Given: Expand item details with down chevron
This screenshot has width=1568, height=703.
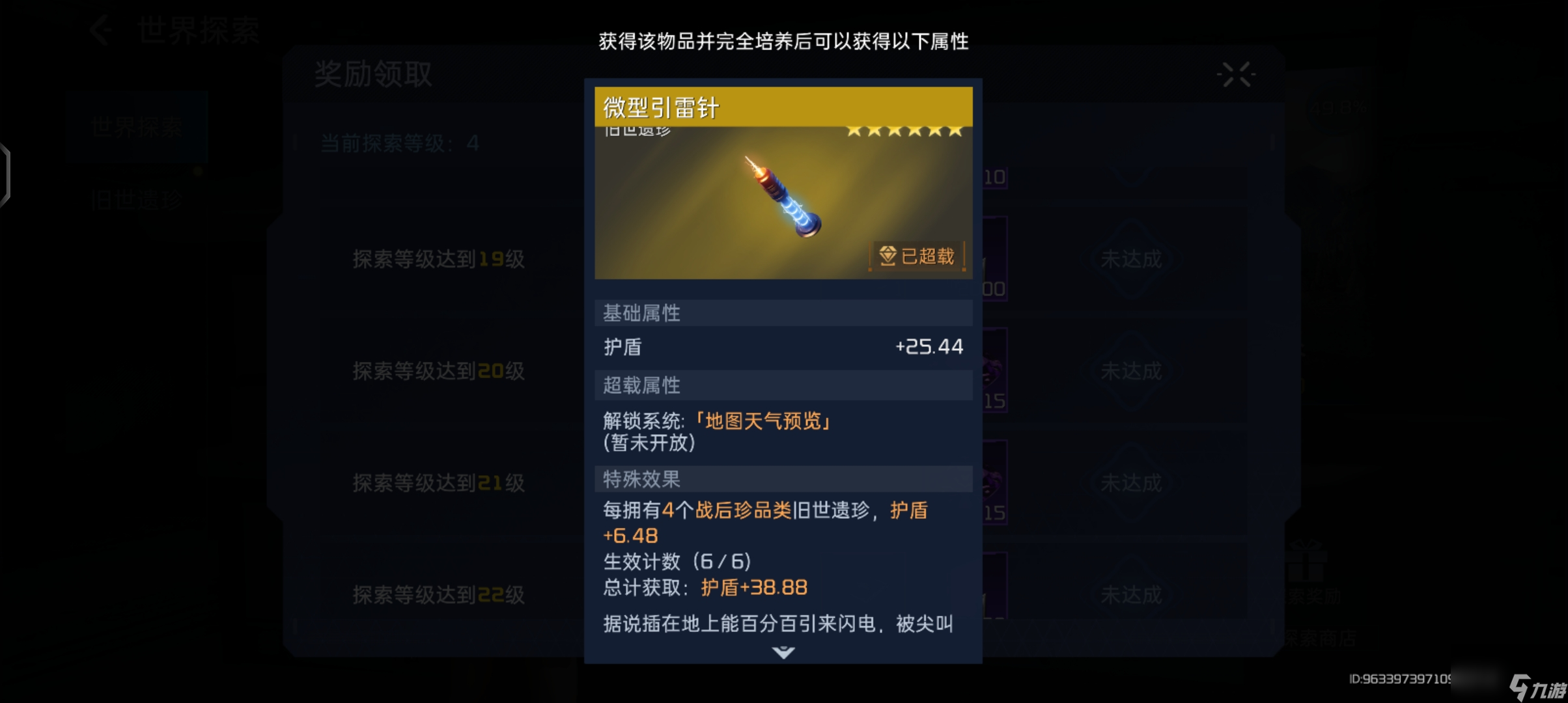Looking at the screenshot, I should coord(783,652).
